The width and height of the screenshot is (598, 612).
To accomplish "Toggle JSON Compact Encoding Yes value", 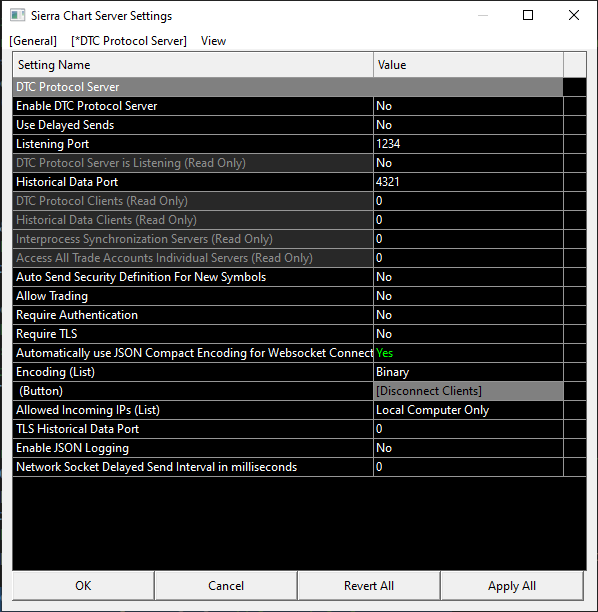I will click(x=468, y=353).
